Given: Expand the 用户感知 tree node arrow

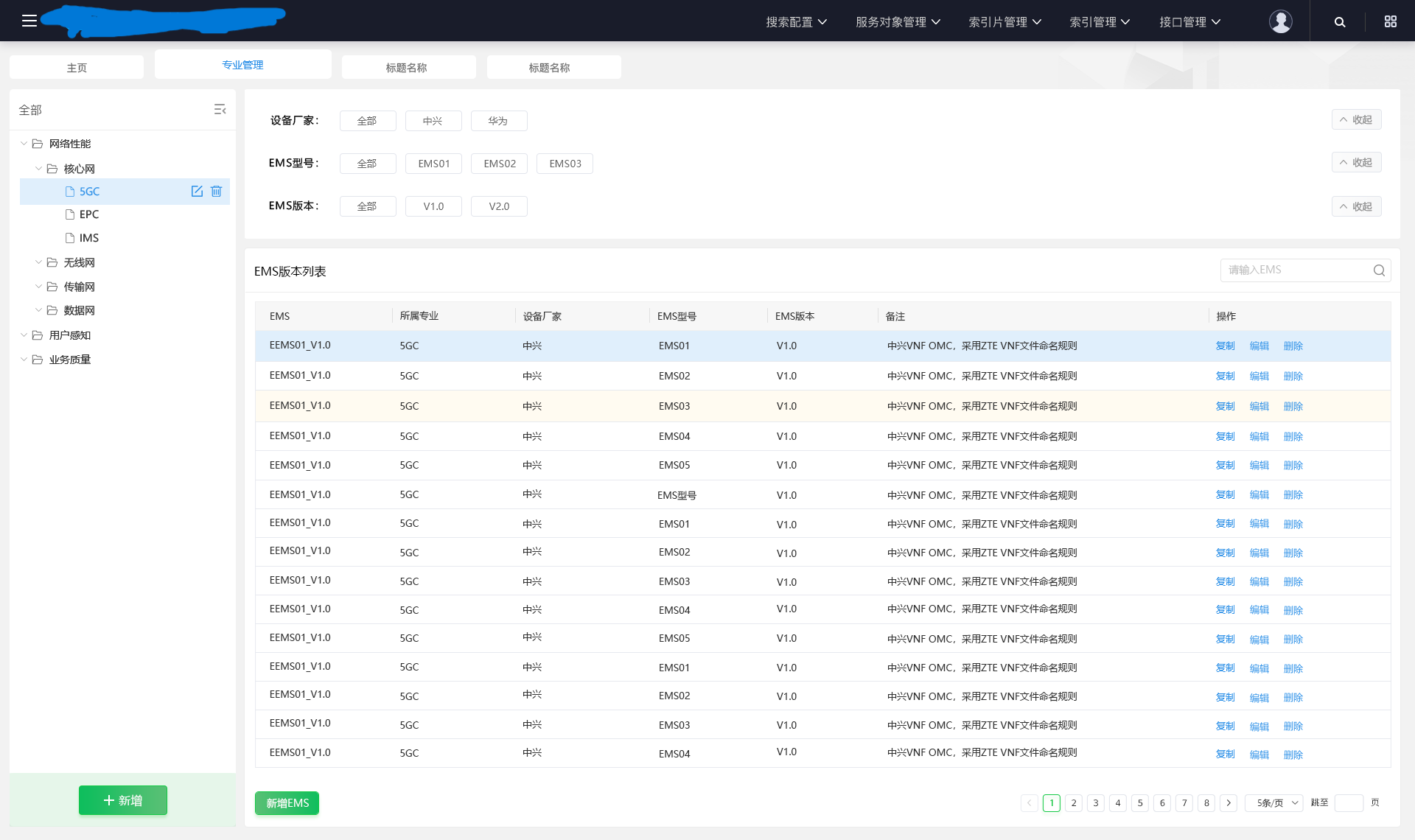Looking at the screenshot, I should click(24, 335).
